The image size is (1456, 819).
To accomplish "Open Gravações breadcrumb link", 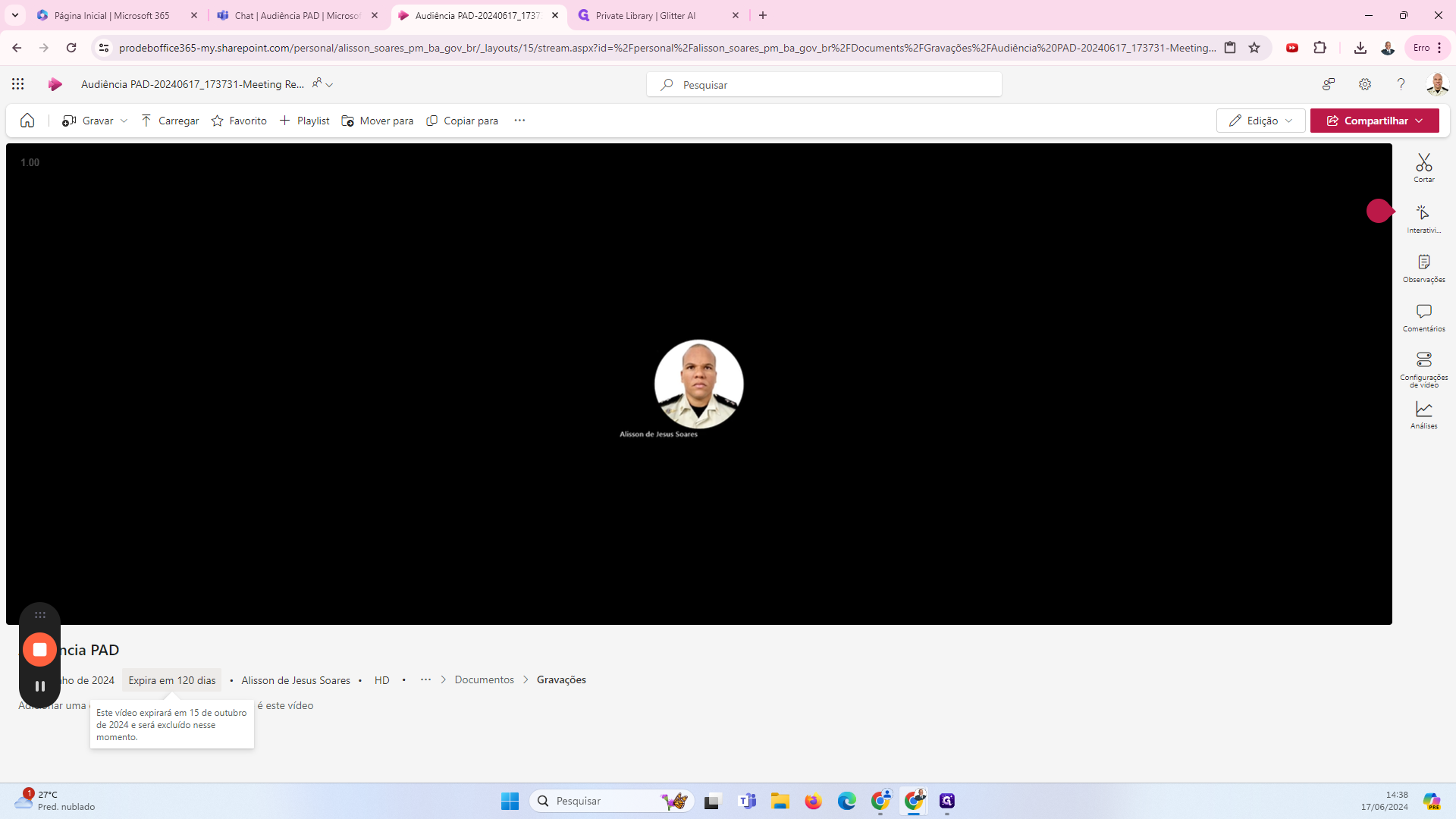I will (x=561, y=679).
